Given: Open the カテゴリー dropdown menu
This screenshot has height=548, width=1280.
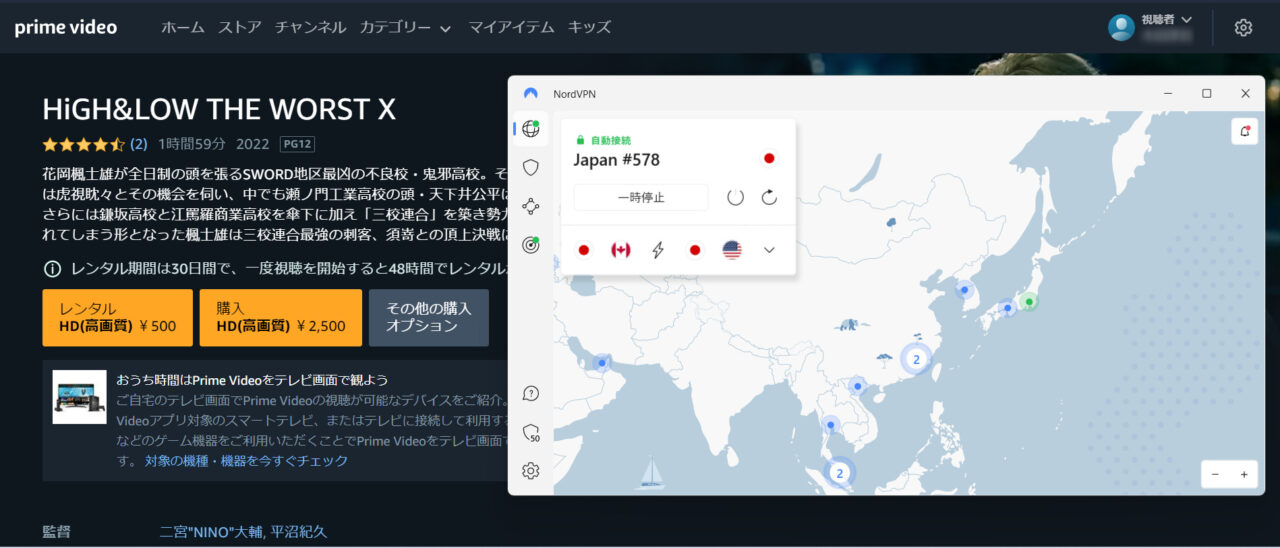Looking at the screenshot, I should tap(405, 27).
